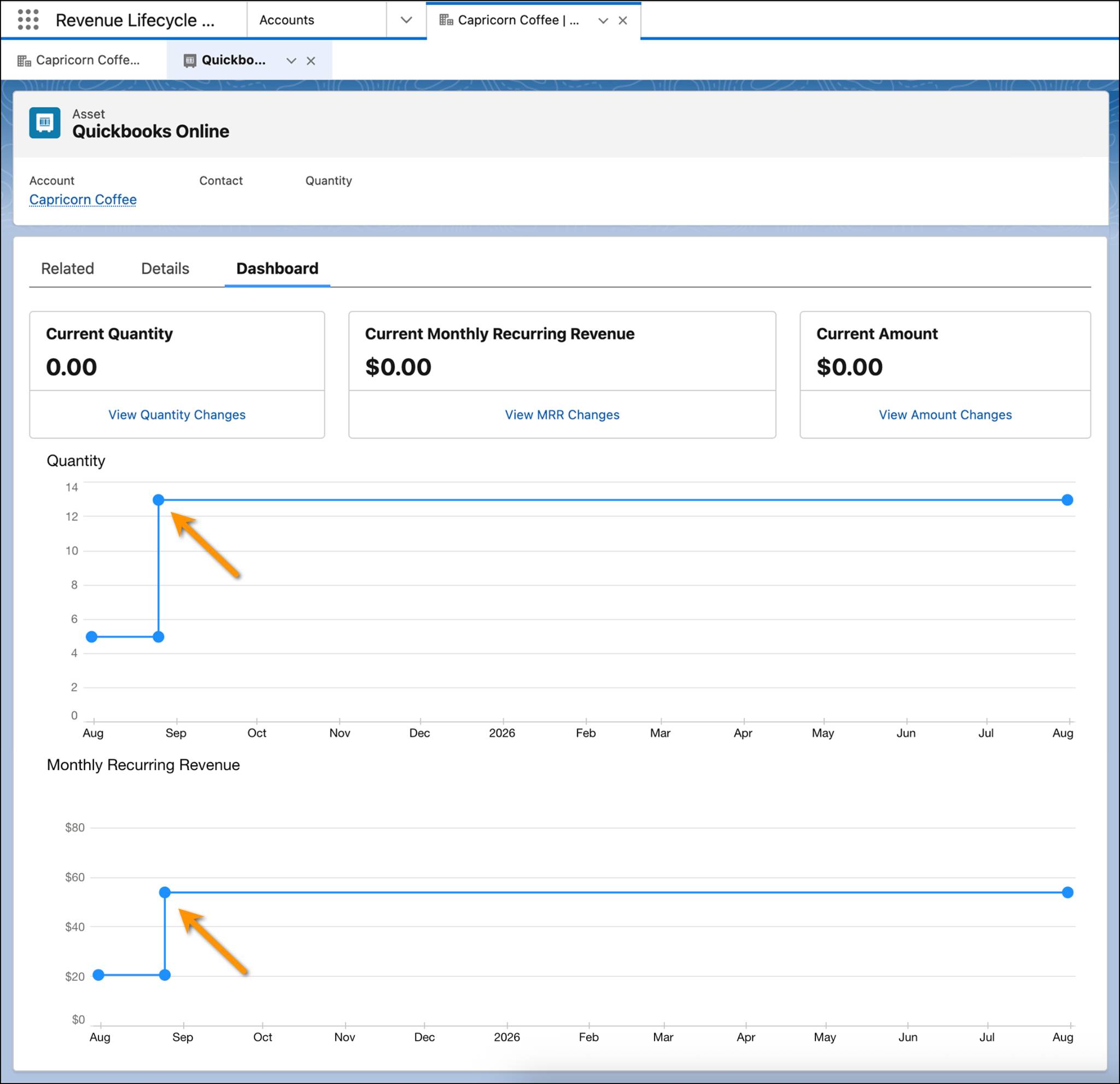The image size is (1120, 1084).
Task: Open the Capricorn Coffee account link
Action: click(x=83, y=200)
